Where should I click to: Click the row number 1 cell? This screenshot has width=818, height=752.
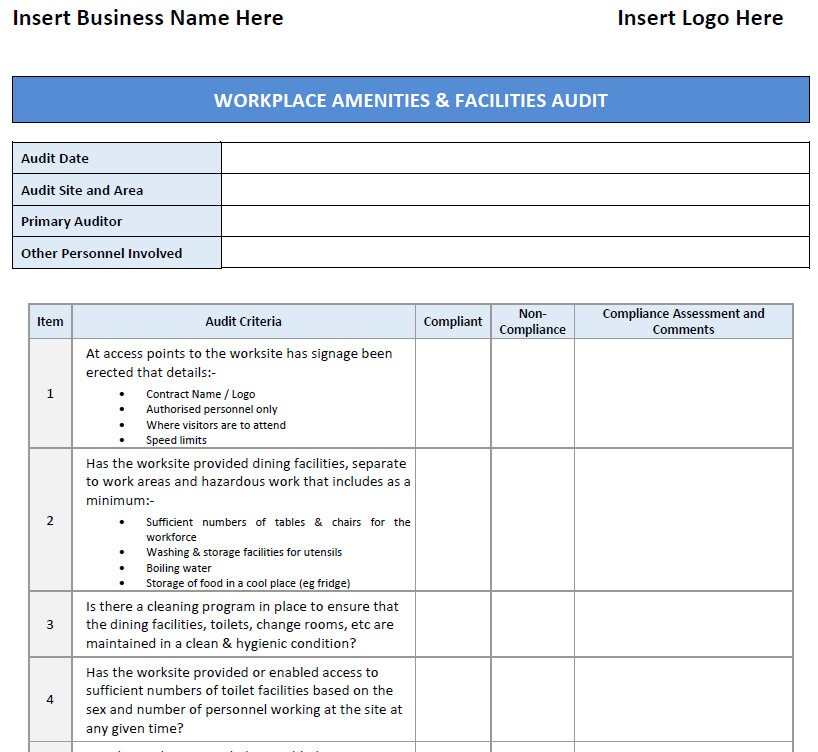point(49,393)
